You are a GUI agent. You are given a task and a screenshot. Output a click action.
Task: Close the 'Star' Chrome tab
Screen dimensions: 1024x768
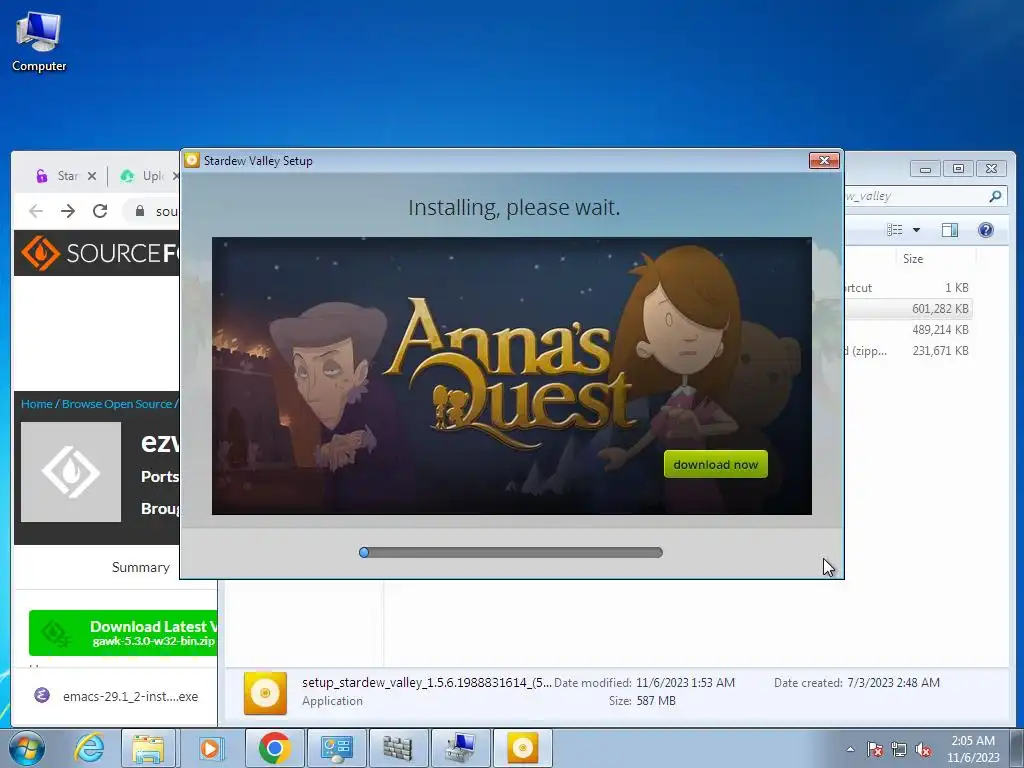click(92, 176)
